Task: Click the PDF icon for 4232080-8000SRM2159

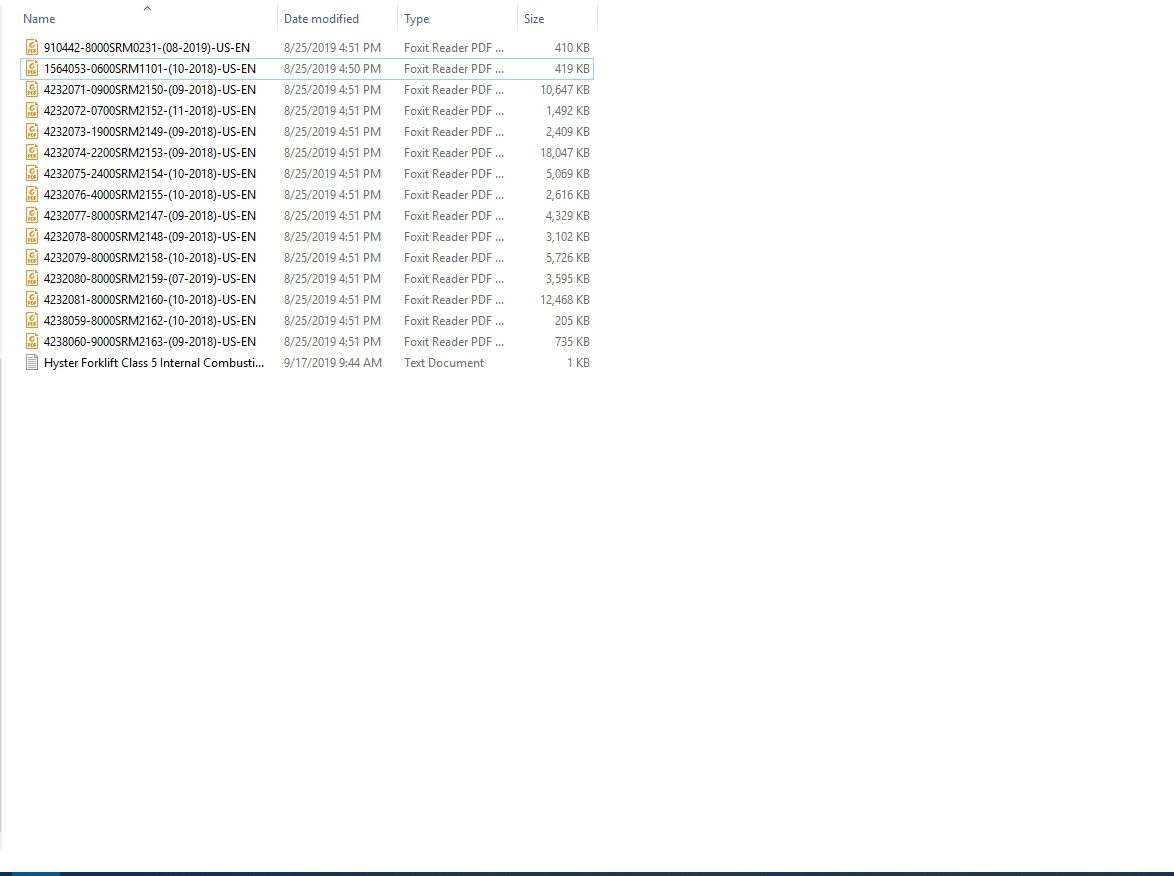Action: [x=31, y=278]
